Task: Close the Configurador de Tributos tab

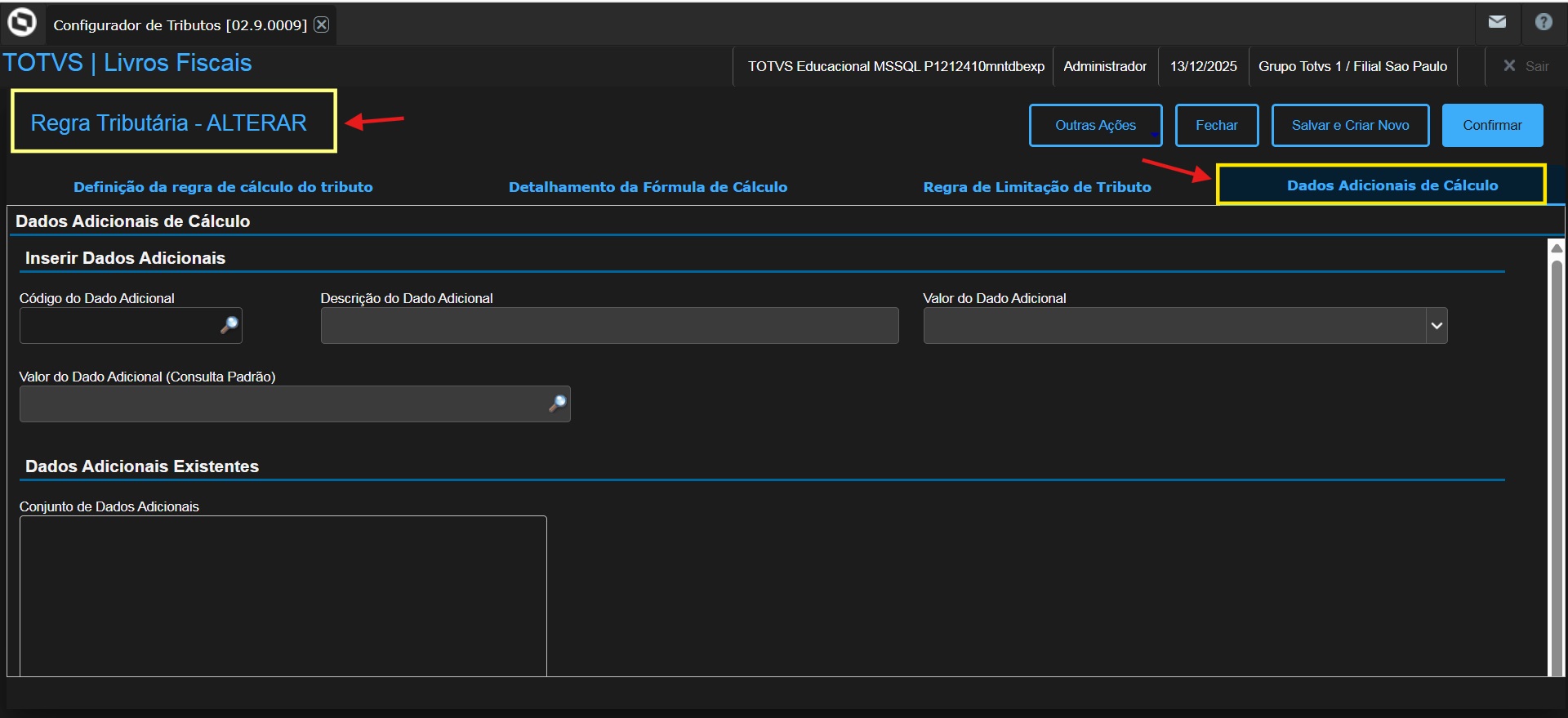Action: tap(322, 25)
